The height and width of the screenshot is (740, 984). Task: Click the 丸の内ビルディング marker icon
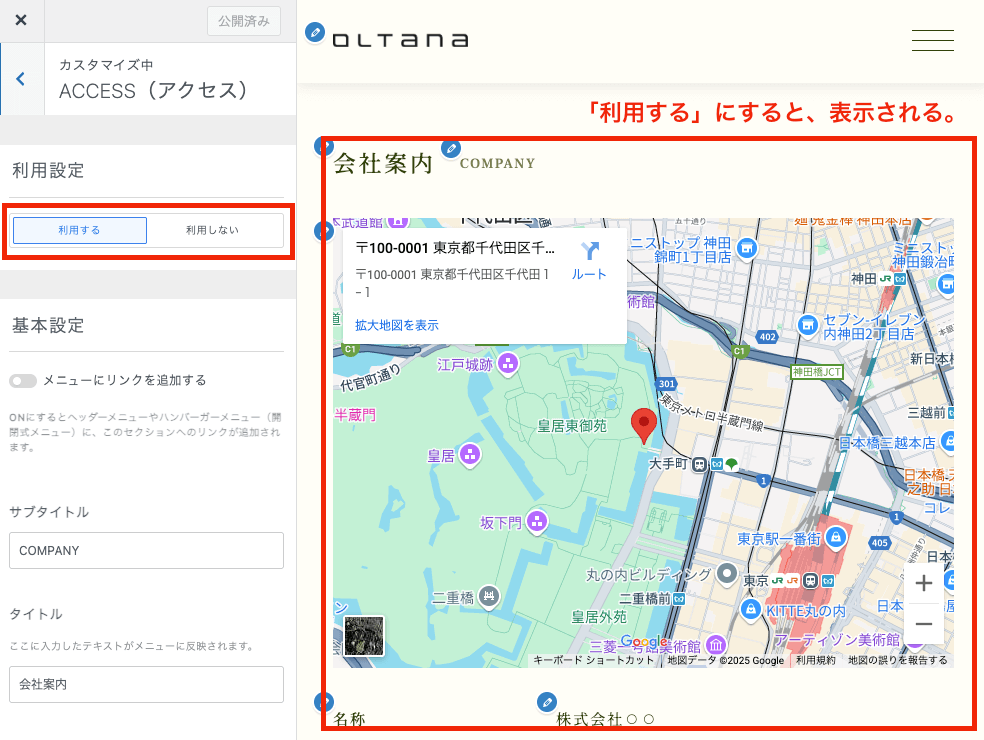pyautogui.click(x=727, y=573)
